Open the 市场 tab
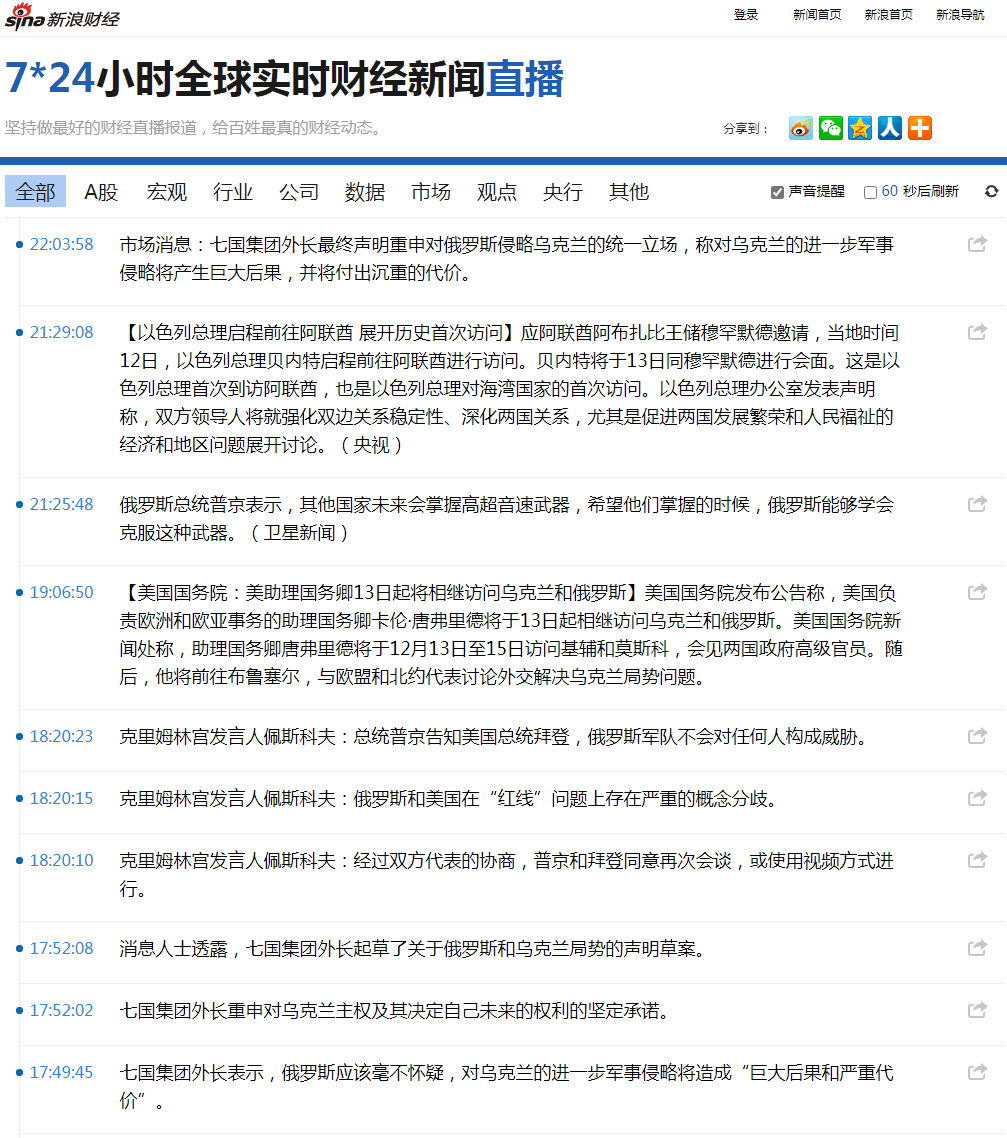The width and height of the screenshot is (1007, 1138). tap(431, 192)
